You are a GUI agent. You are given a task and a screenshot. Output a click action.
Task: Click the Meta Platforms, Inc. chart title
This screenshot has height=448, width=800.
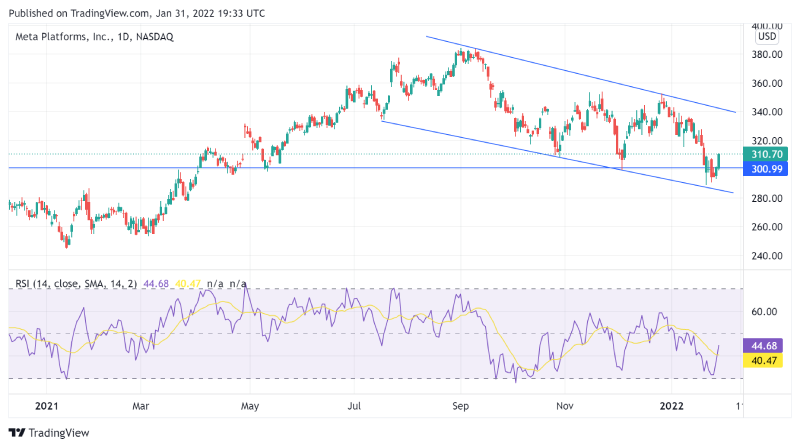pyautogui.click(x=94, y=37)
